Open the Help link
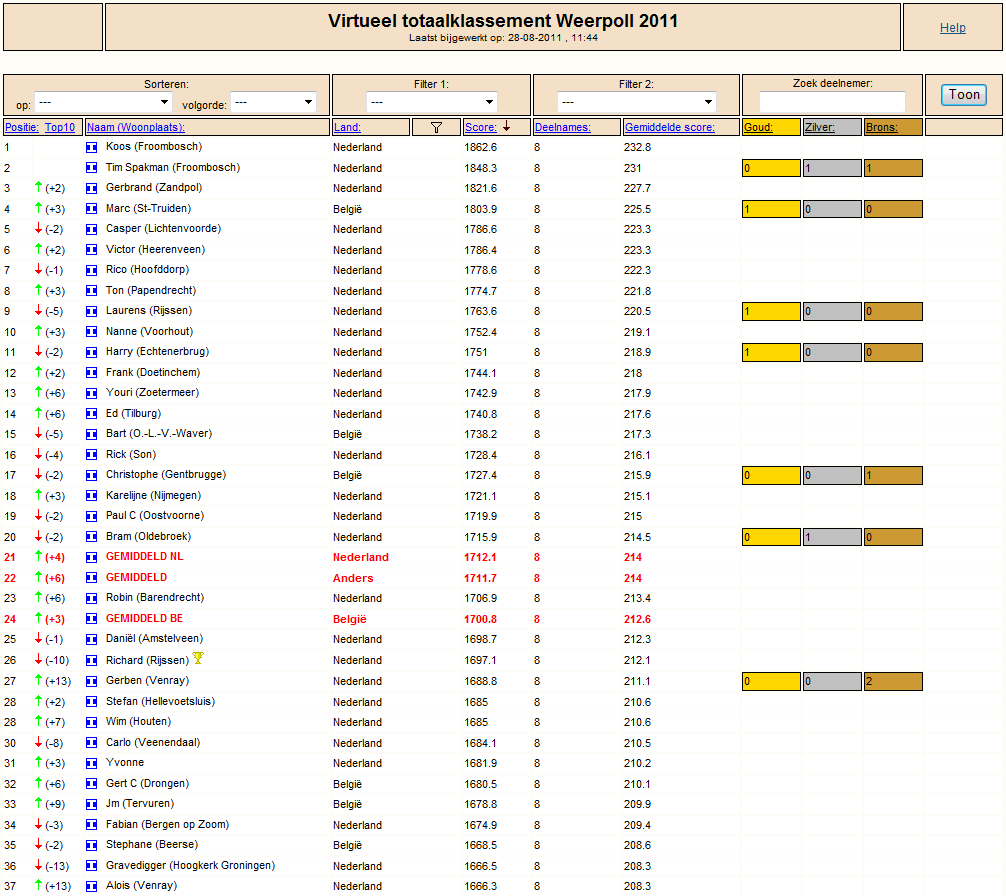1006x896 pixels. click(953, 28)
